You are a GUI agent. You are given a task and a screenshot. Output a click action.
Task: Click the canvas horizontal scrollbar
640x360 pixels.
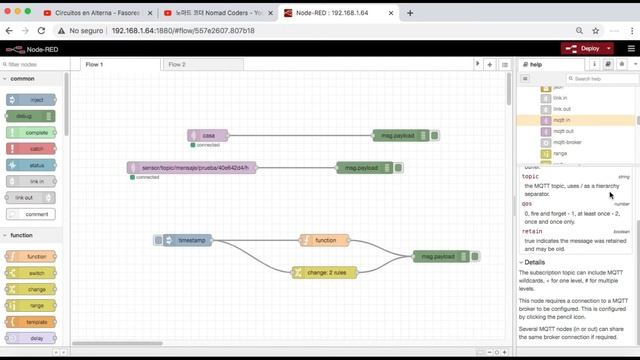pyautogui.click(x=118, y=343)
